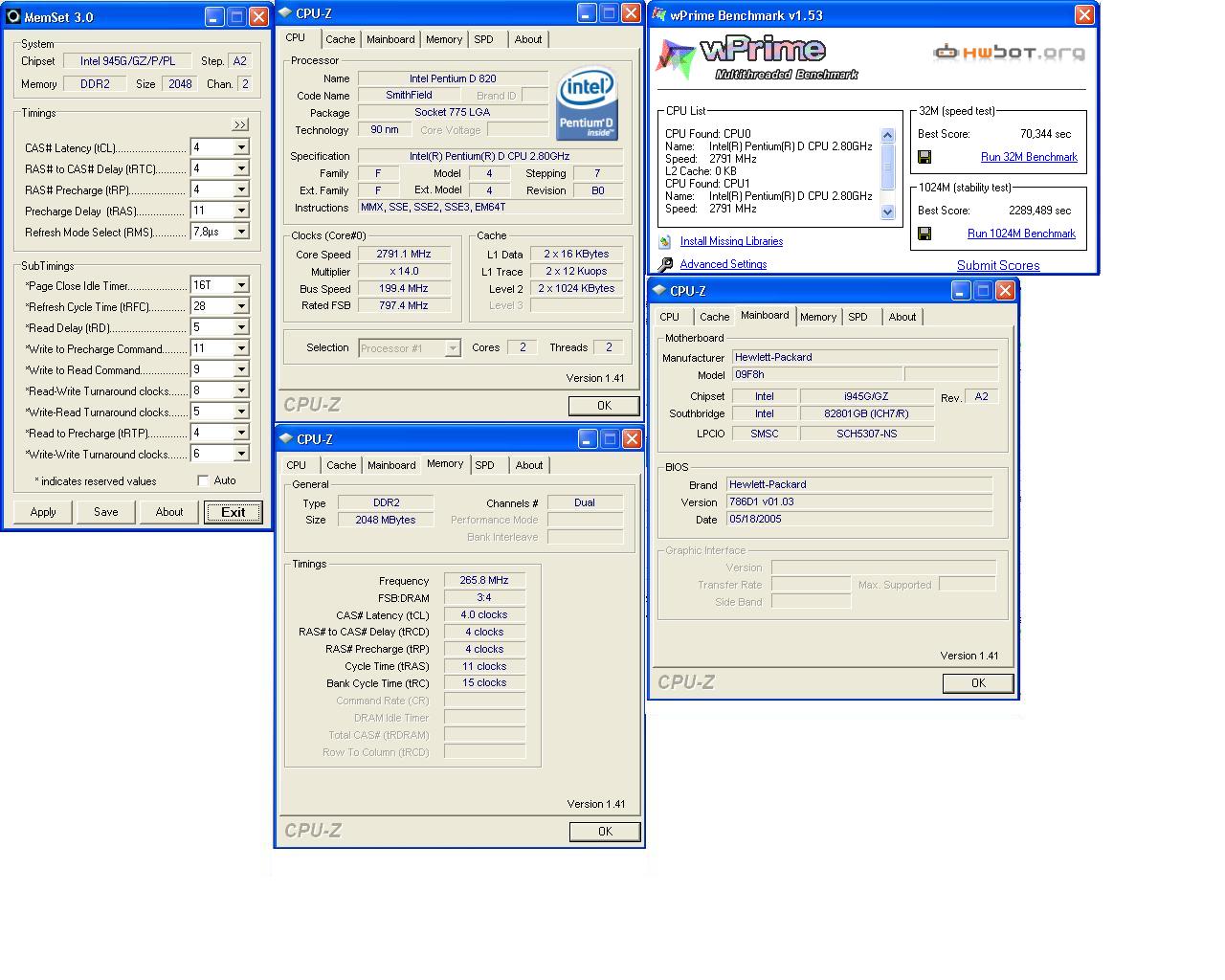Viewport: 1225px width, 980px height.
Task: Click the MemSet title bar icon
Action: (x=13, y=17)
